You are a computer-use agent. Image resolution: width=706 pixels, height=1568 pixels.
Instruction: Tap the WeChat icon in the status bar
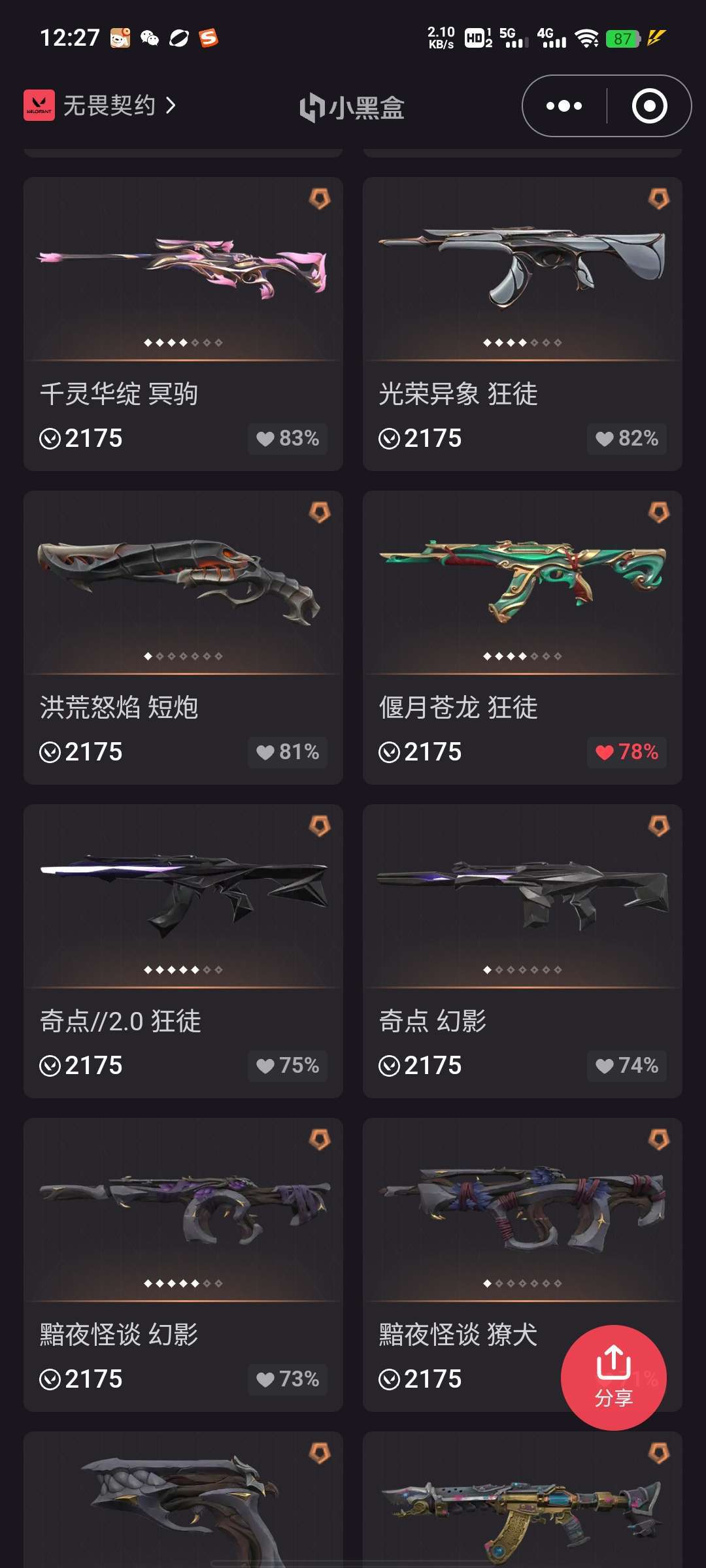[x=150, y=38]
